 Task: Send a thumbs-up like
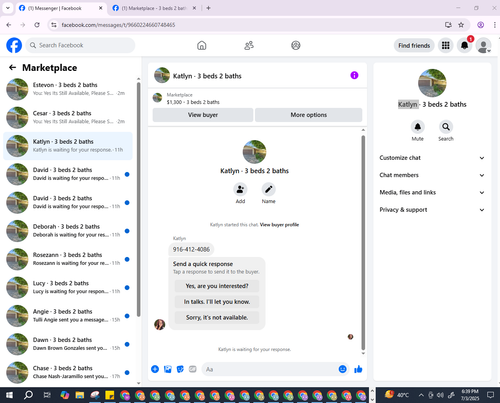358,369
